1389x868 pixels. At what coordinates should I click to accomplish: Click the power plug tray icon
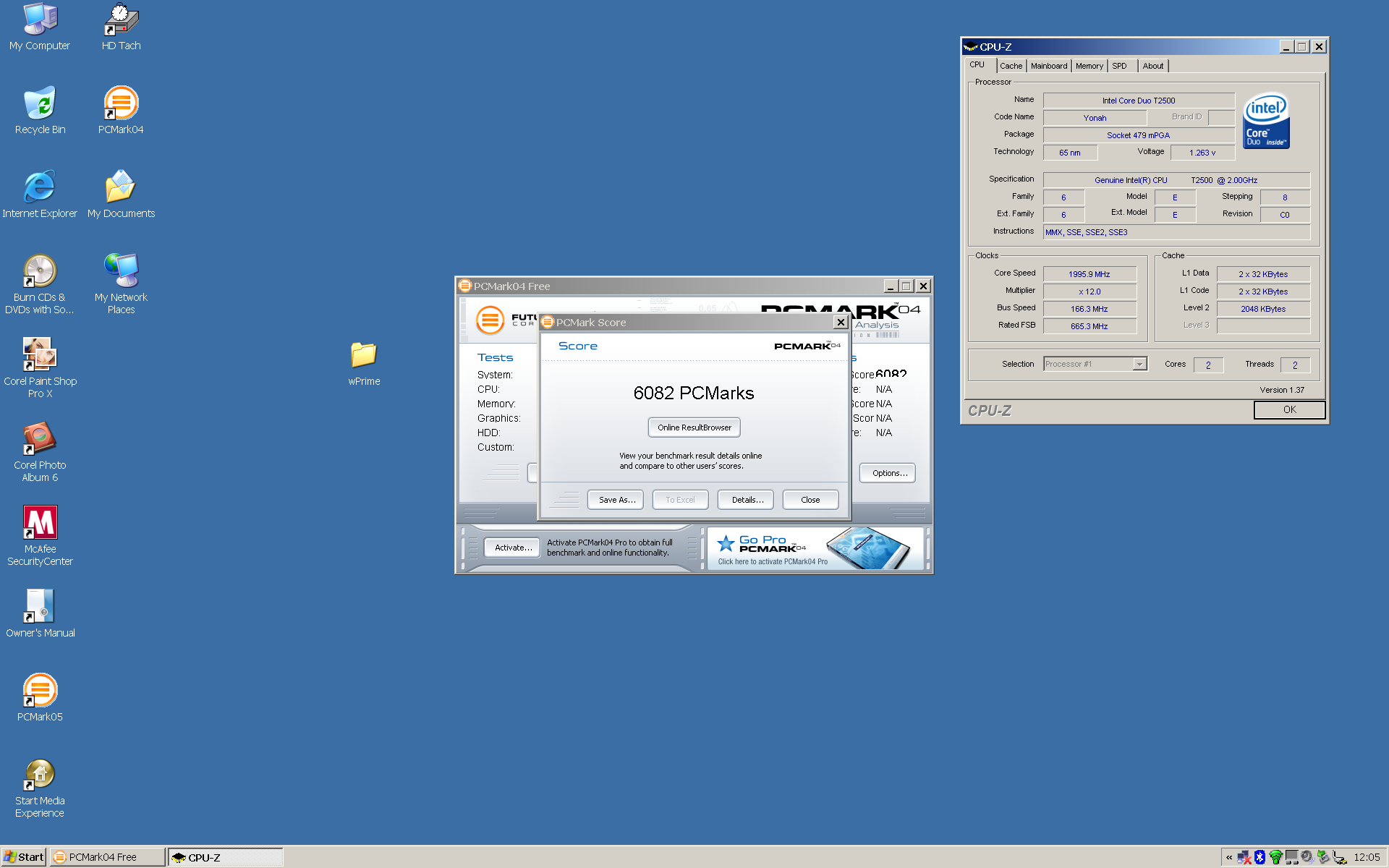1340,857
